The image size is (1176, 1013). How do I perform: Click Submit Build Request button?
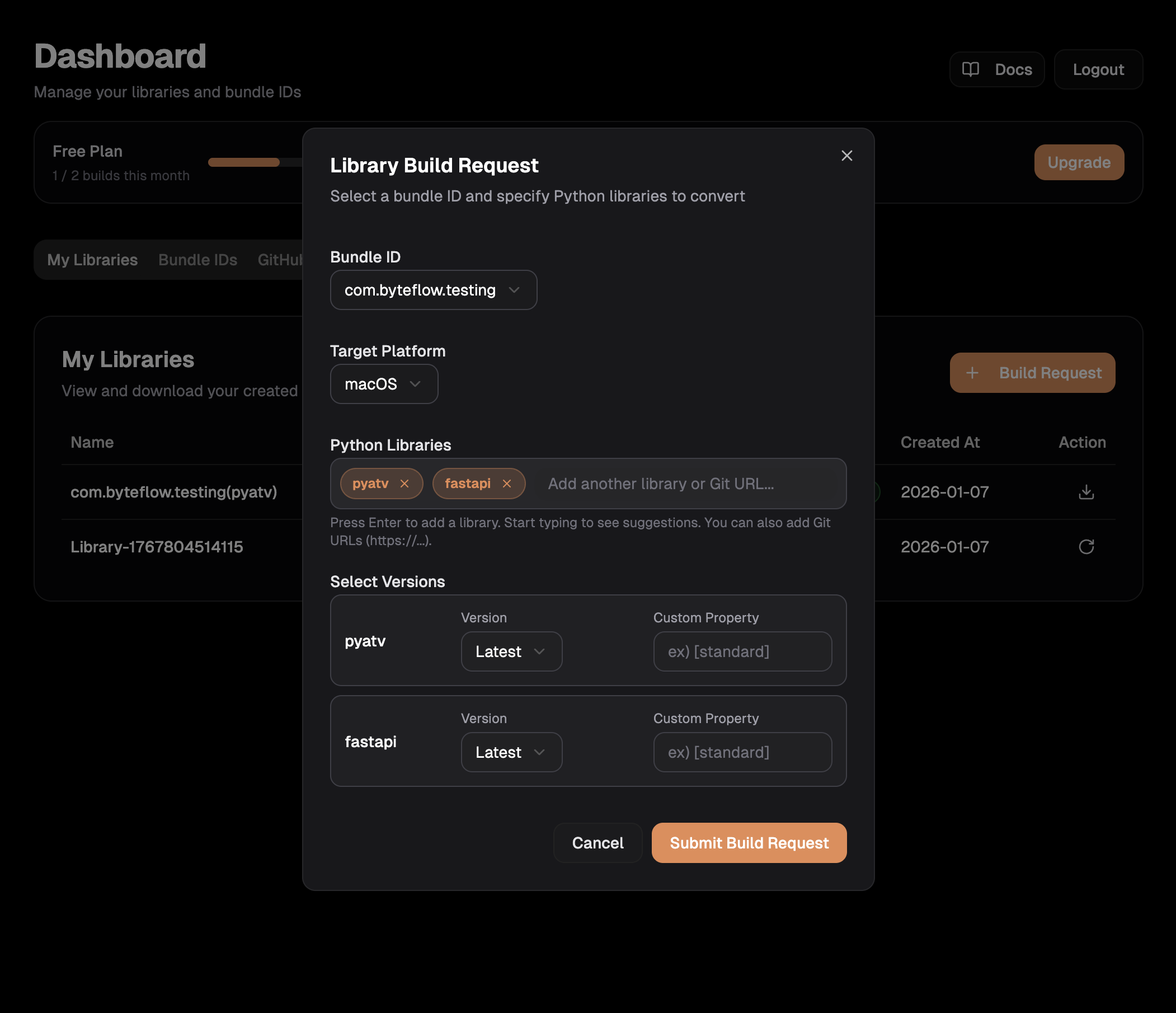tap(749, 843)
